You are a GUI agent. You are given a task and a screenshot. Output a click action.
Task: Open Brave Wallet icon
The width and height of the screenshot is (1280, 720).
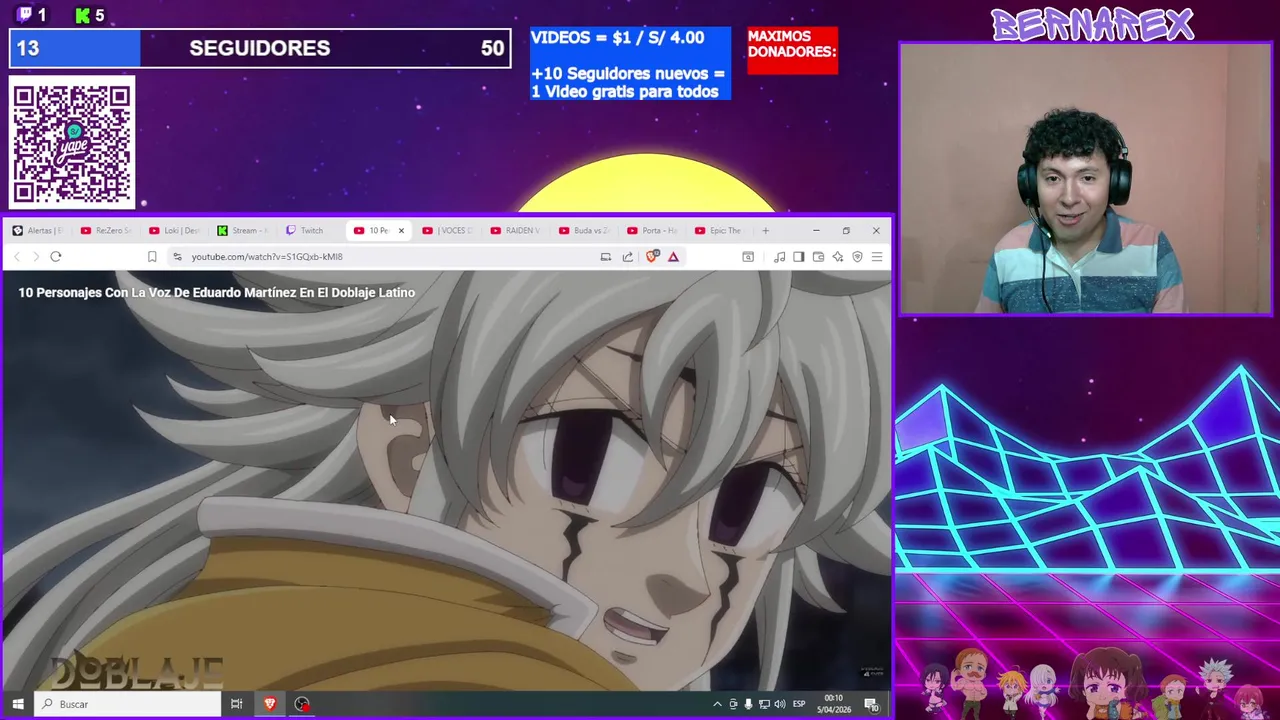[x=818, y=257]
